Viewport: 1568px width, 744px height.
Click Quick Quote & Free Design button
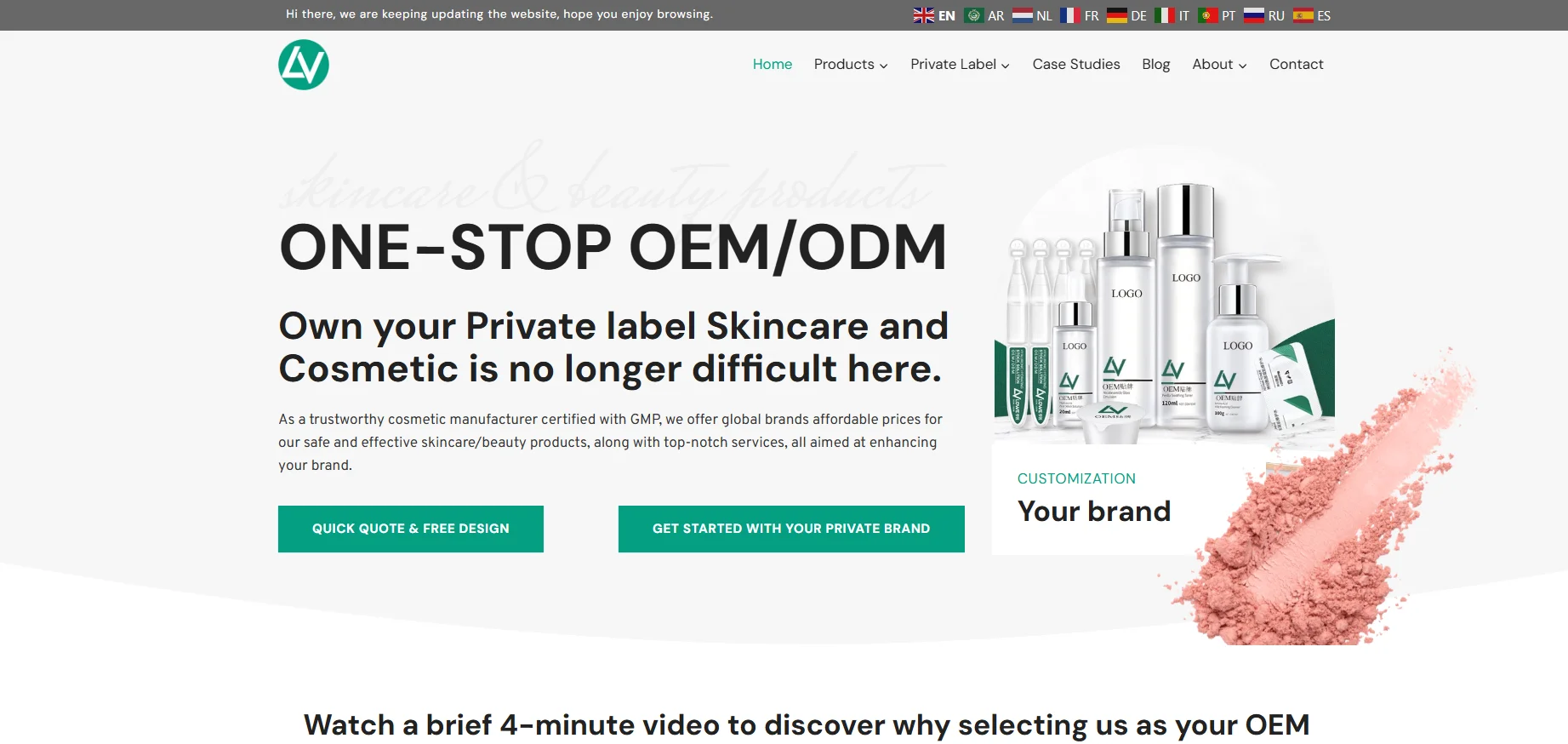pos(411,529)
